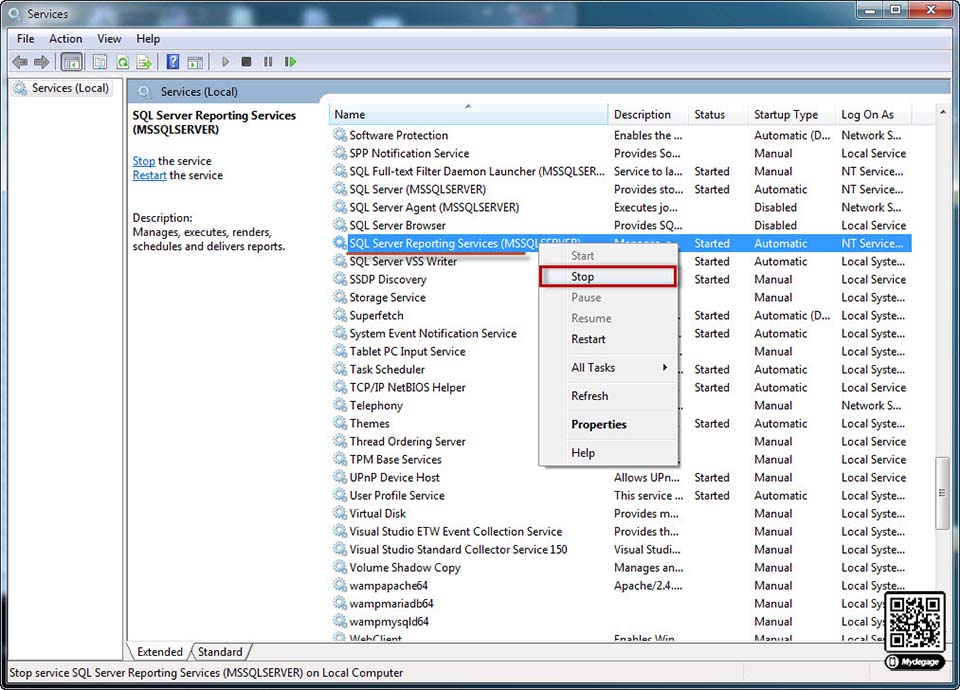
Task: Click the gear icon beside Virtual Disk
Action: [x=339, y=513]
